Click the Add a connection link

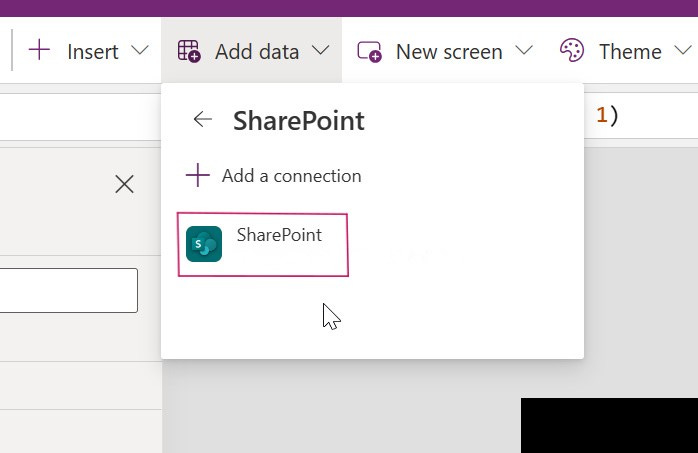point(292,176)
